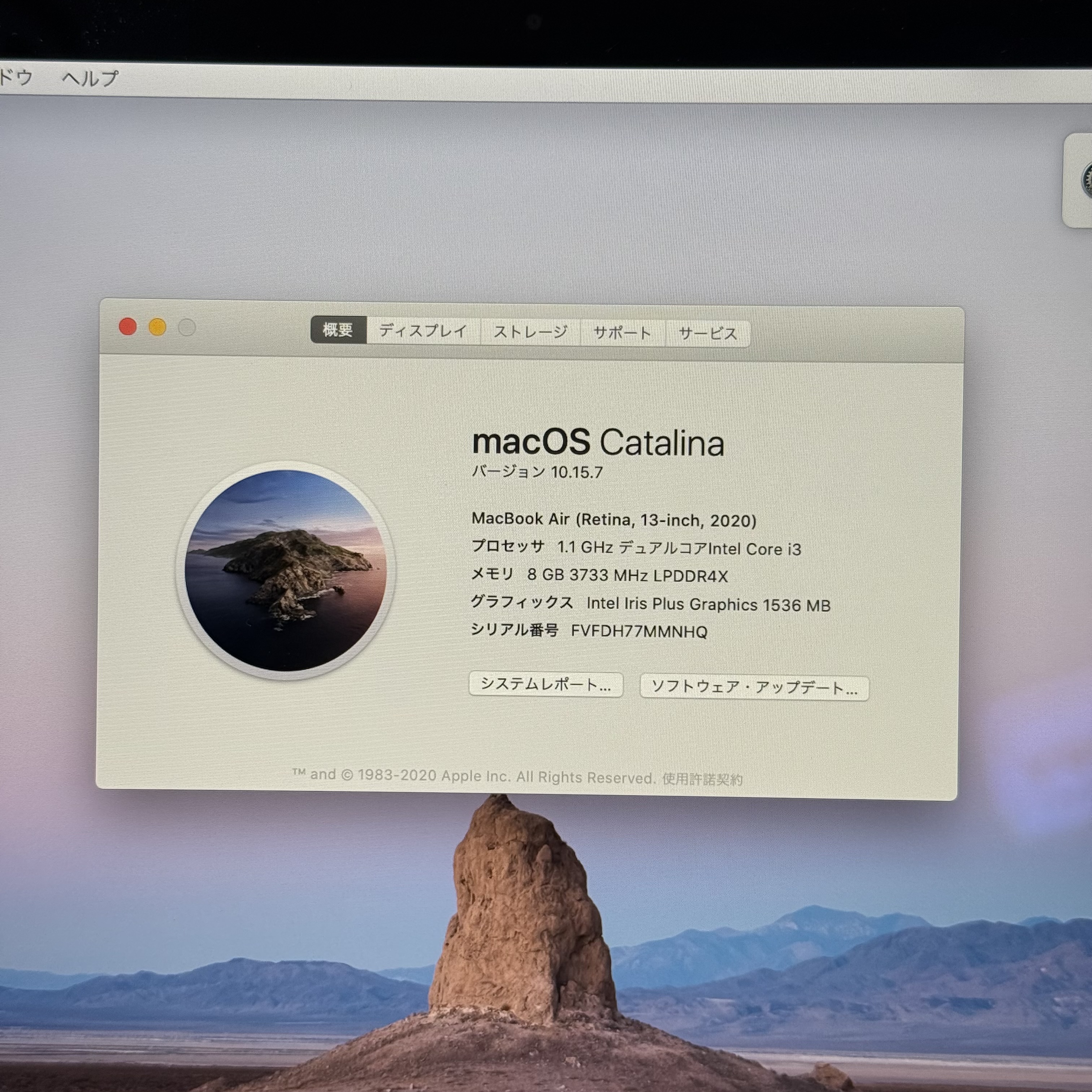Image resolution: width=1092 pixels, height=1092 pixels.
Task: Click the serial number FVFDH77MMNHQ
Action: pyautogui.click(x=639, y=631)
